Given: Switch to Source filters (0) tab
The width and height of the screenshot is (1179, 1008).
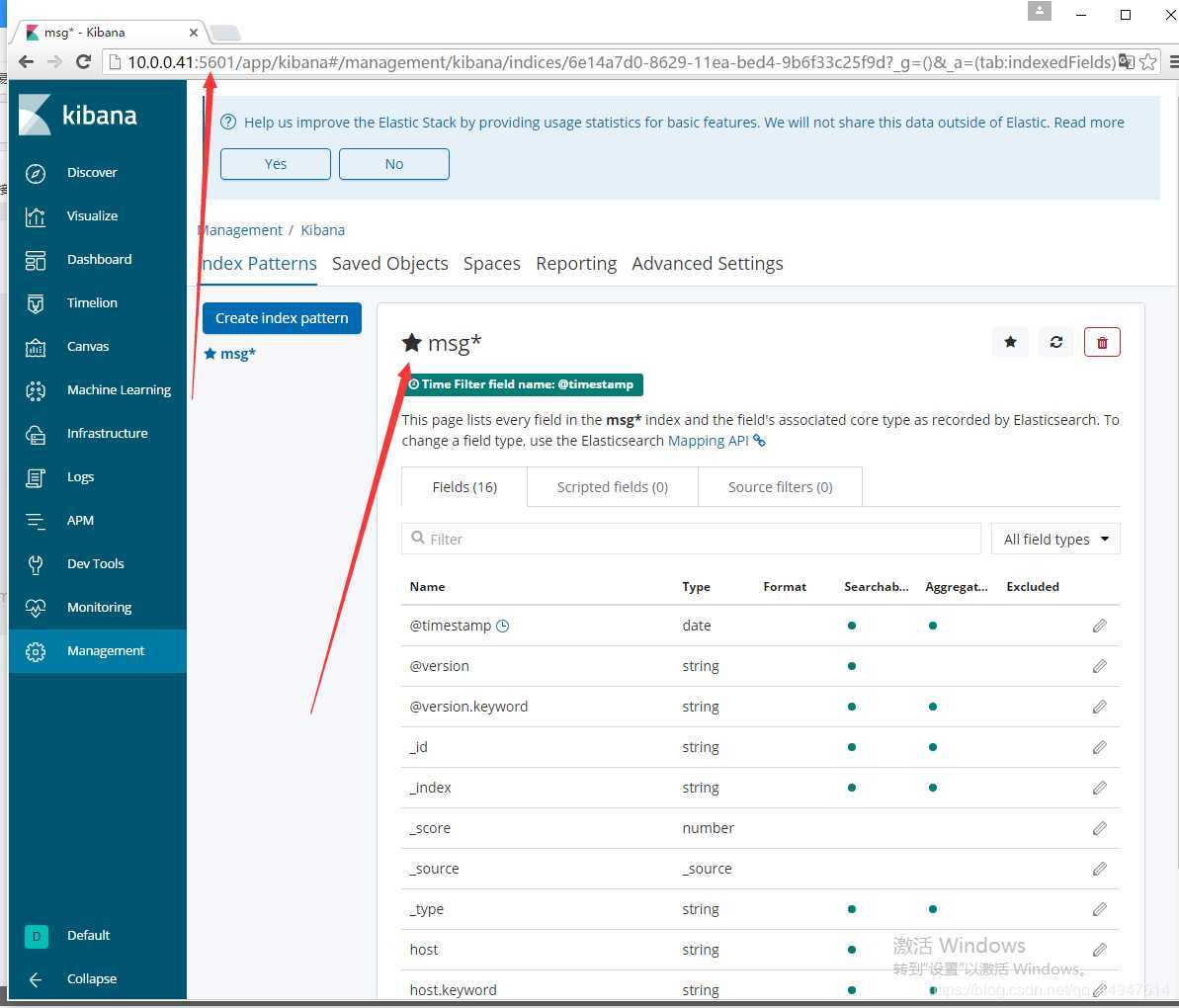Looking at the screenshot, I should (x=781, y=487).
